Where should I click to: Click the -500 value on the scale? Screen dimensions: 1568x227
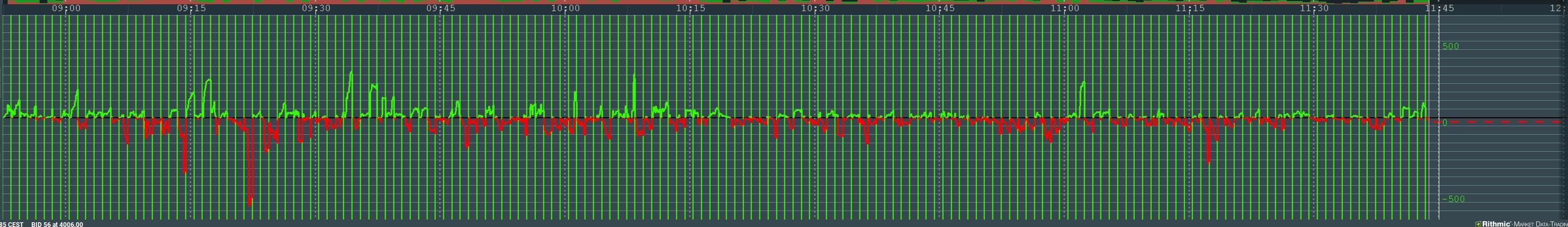(1453, 199)
